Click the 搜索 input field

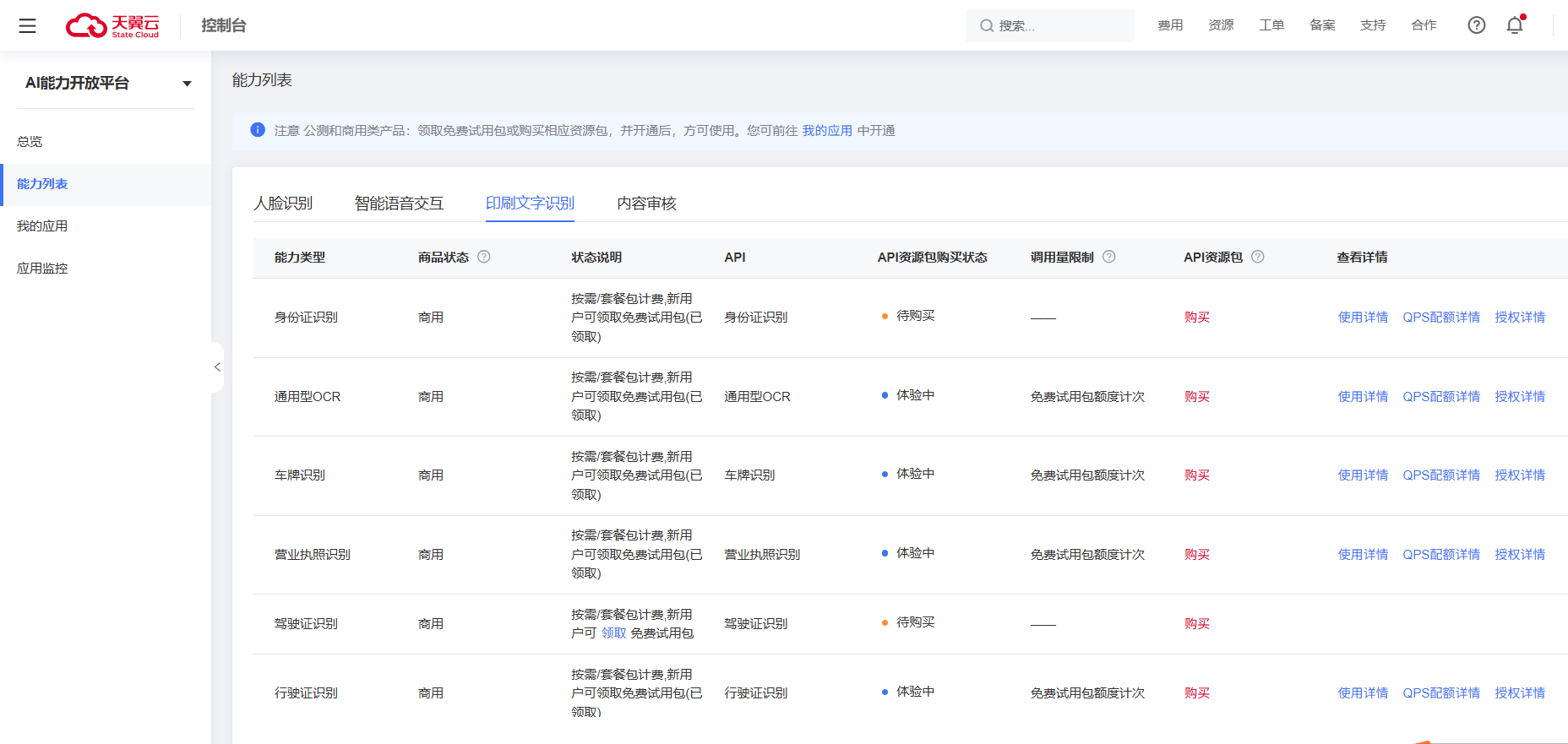tap(1050, 25)
